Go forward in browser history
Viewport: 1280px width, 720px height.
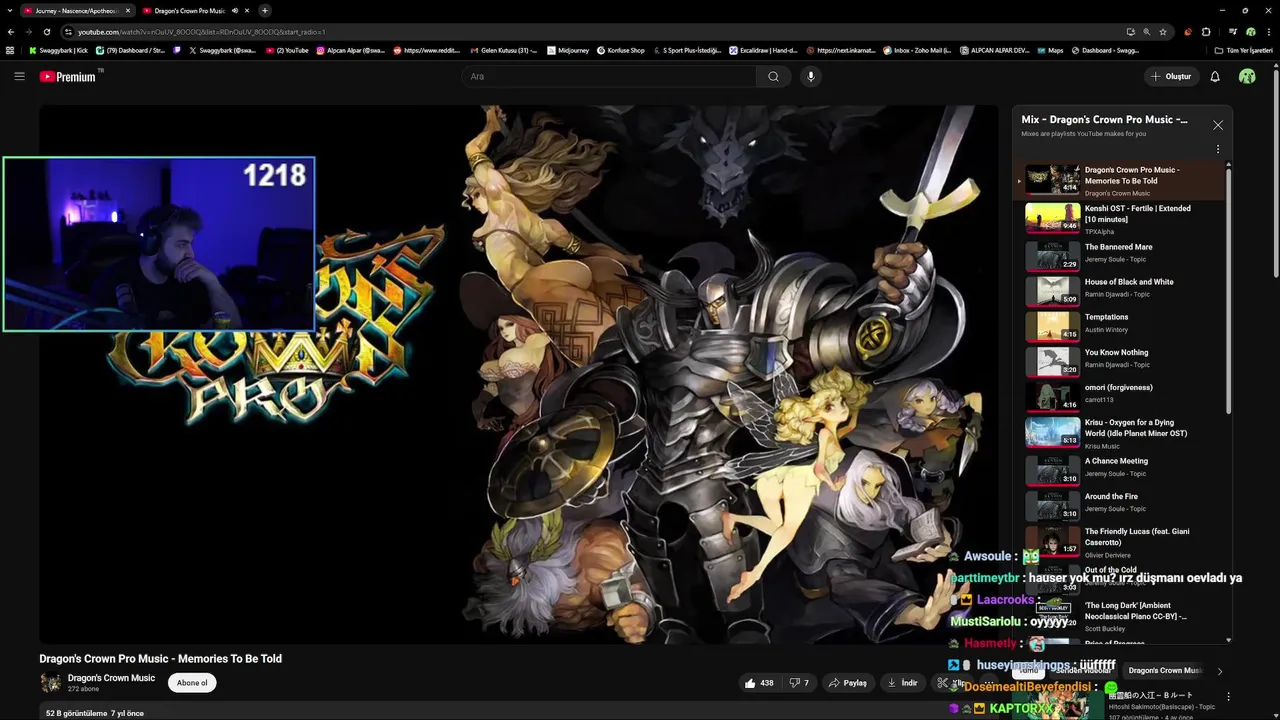[x=29, y=32]
